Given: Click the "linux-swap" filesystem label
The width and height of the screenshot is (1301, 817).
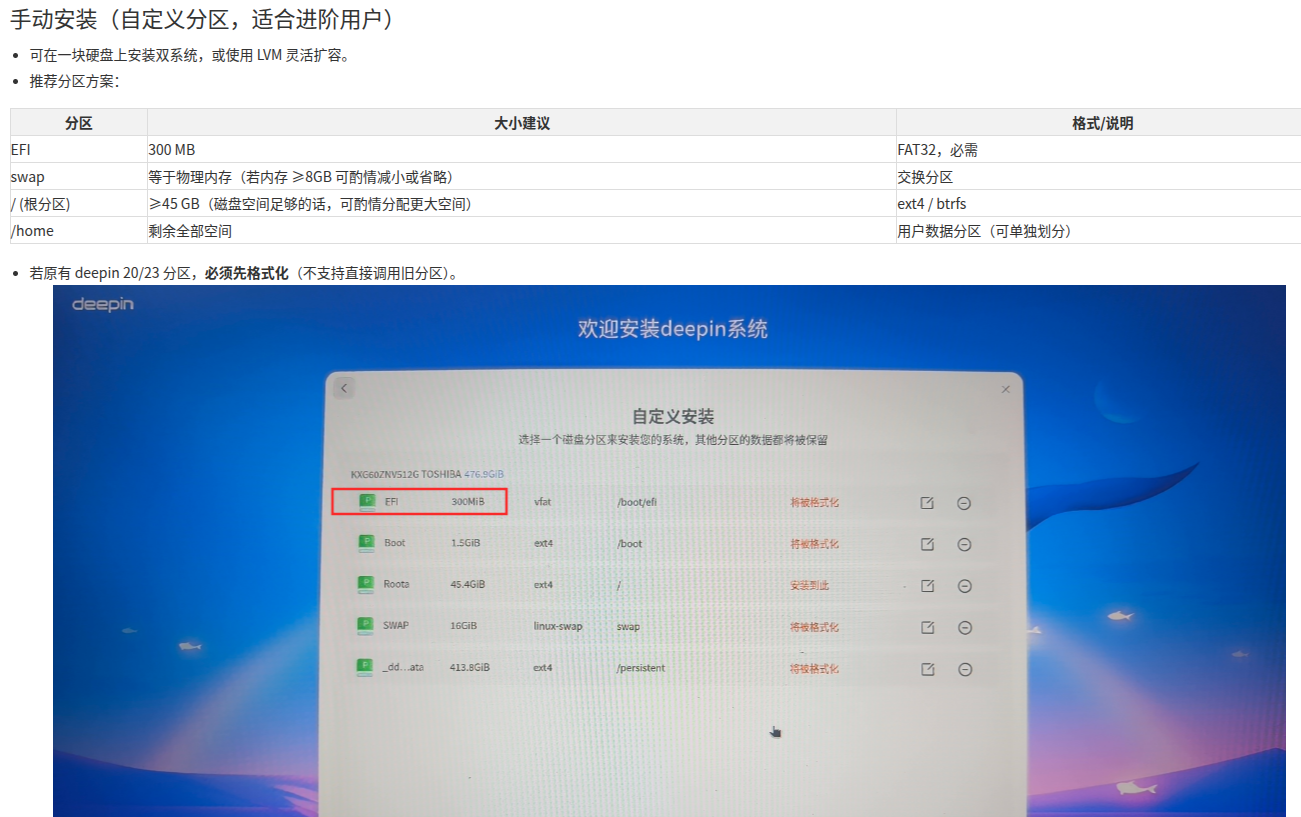Looking at the screenshot, I should (558, 626).
